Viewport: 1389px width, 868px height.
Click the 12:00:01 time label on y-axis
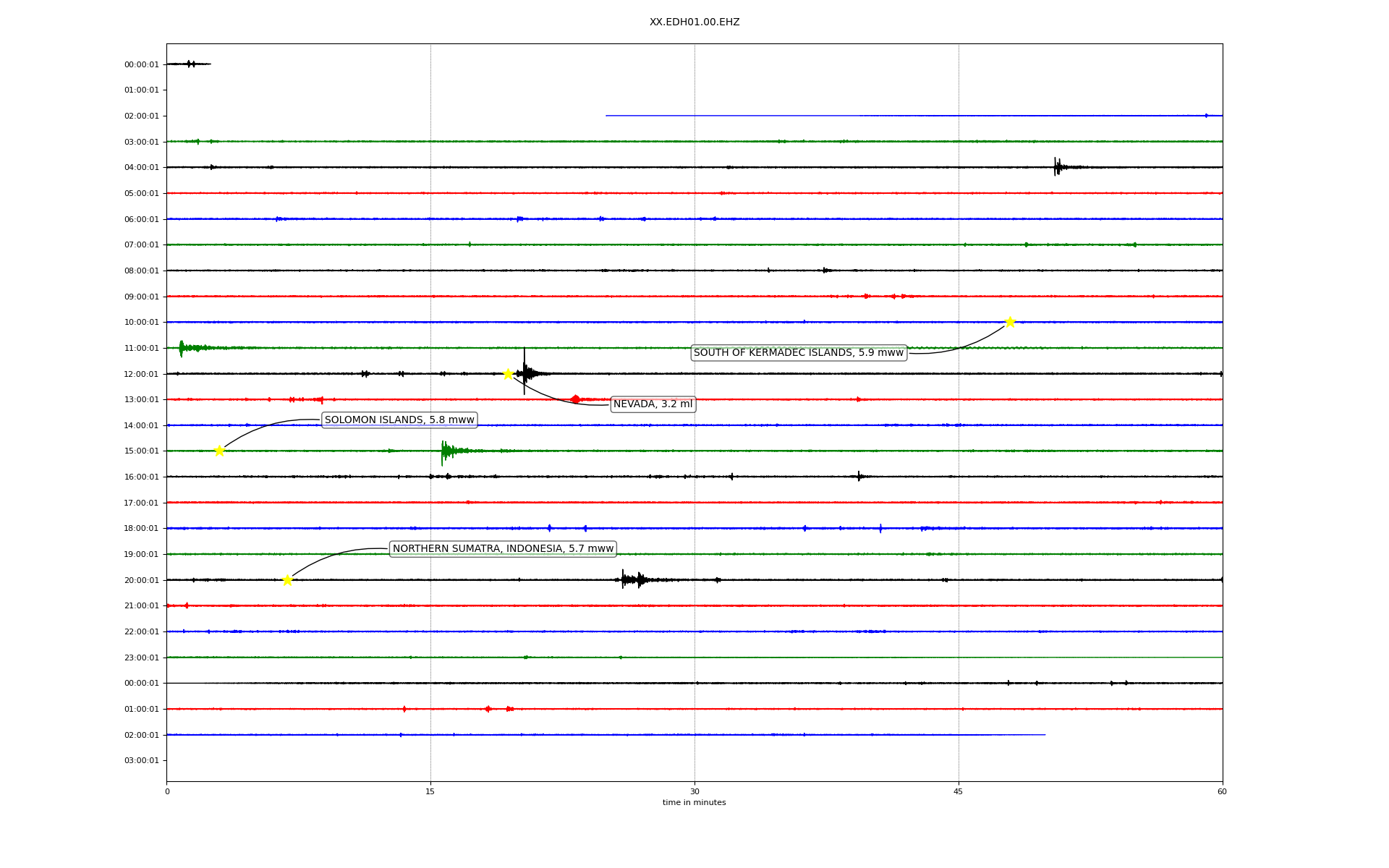pyautogui.click(x=141, y=374)
